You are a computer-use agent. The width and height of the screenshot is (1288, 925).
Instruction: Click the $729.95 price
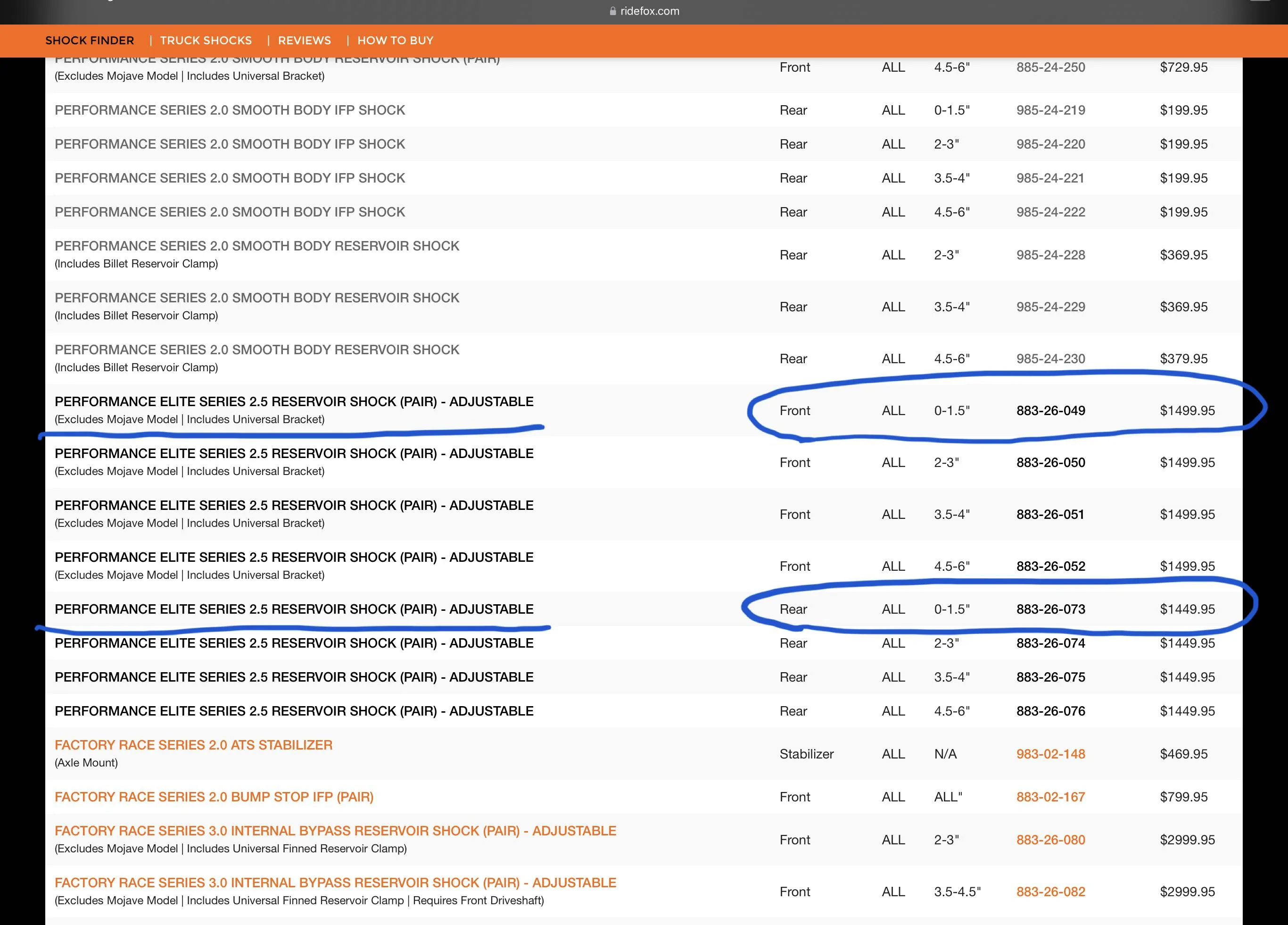point(1183,67)
